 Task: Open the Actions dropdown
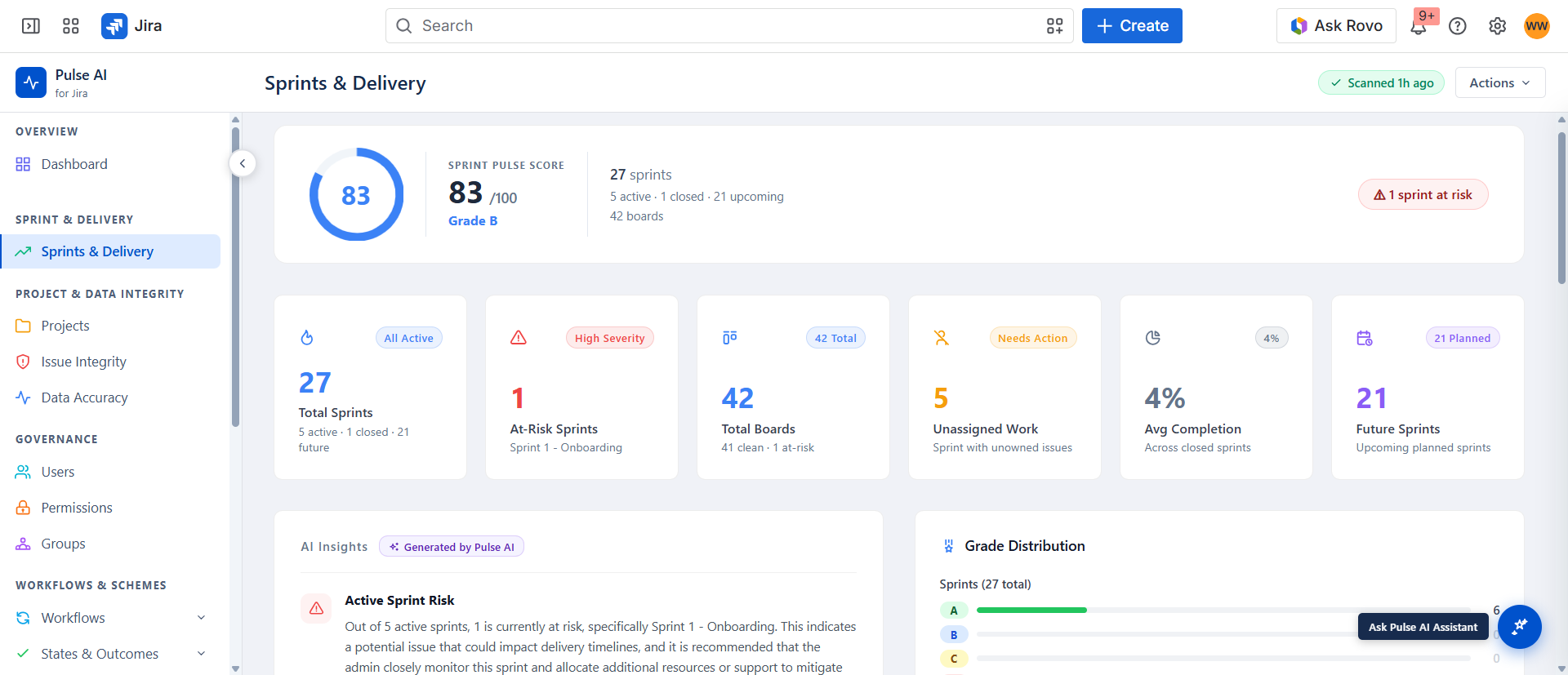tap(1500, 82)
